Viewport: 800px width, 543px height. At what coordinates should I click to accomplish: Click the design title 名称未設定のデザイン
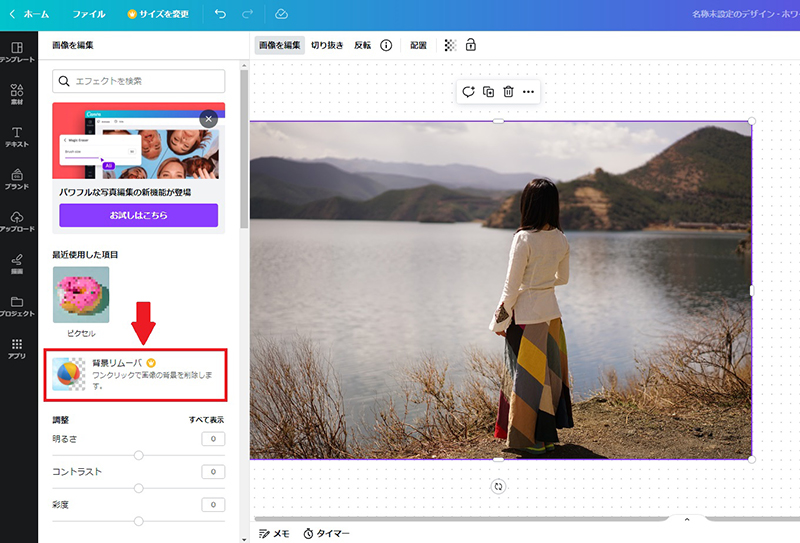(x=745, y=14)
